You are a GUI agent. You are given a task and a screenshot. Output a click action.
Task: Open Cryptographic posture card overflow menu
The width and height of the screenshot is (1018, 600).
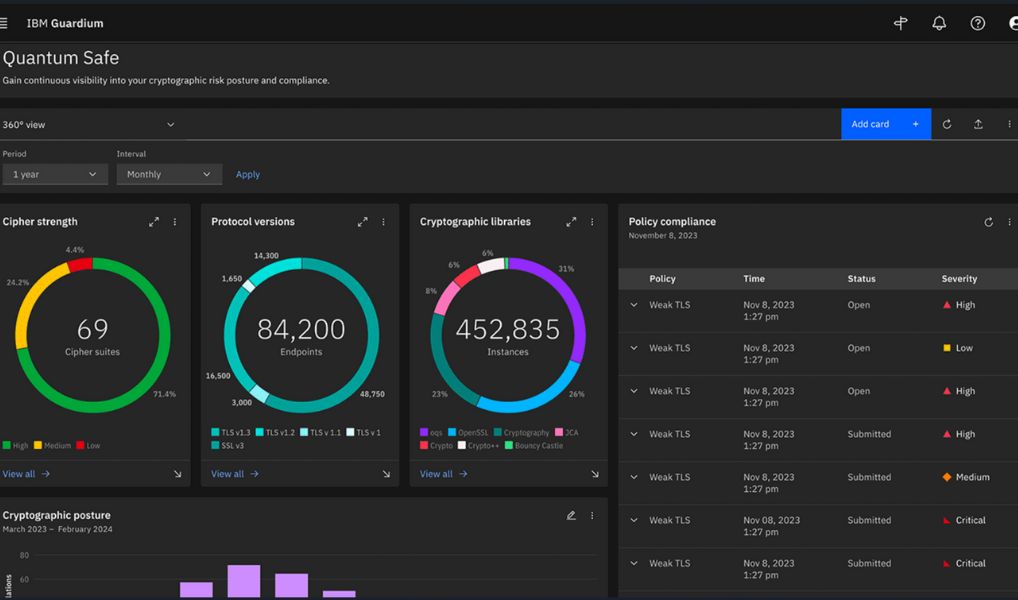coord(591,516)
